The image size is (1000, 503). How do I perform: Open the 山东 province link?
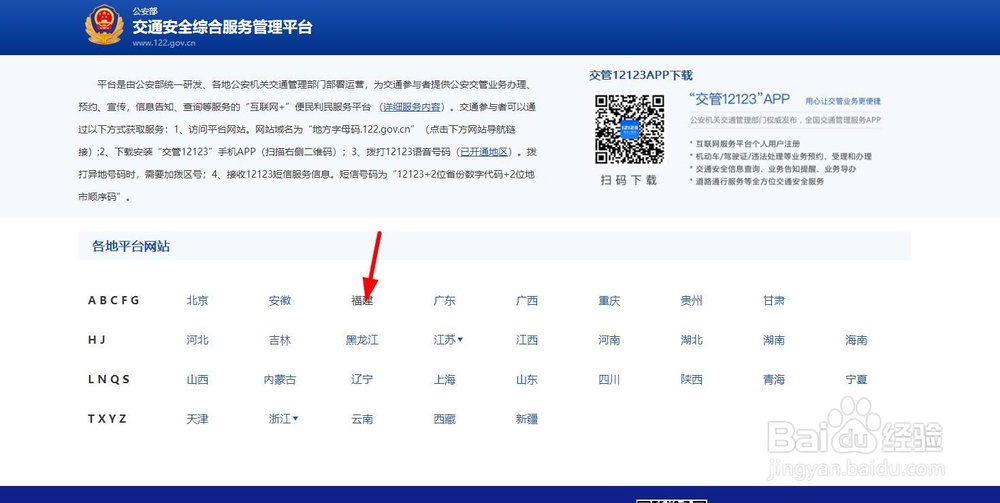[527, 379]
